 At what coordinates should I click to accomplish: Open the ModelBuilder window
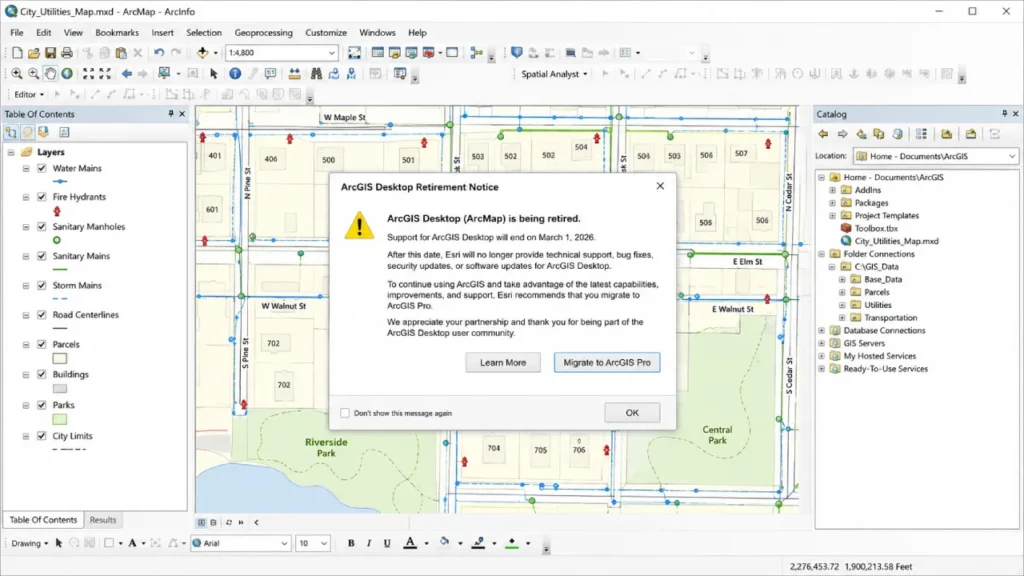(477, 53)
